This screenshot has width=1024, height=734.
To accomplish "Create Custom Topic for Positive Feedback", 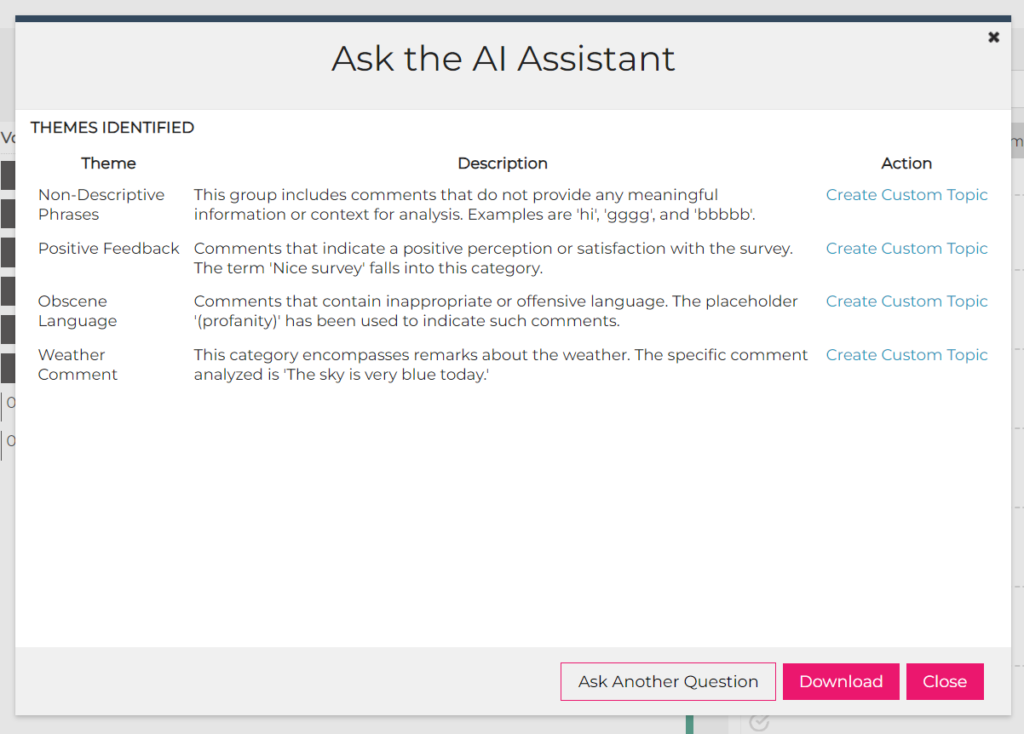I will pyautogui.click(x=906, y=248).
